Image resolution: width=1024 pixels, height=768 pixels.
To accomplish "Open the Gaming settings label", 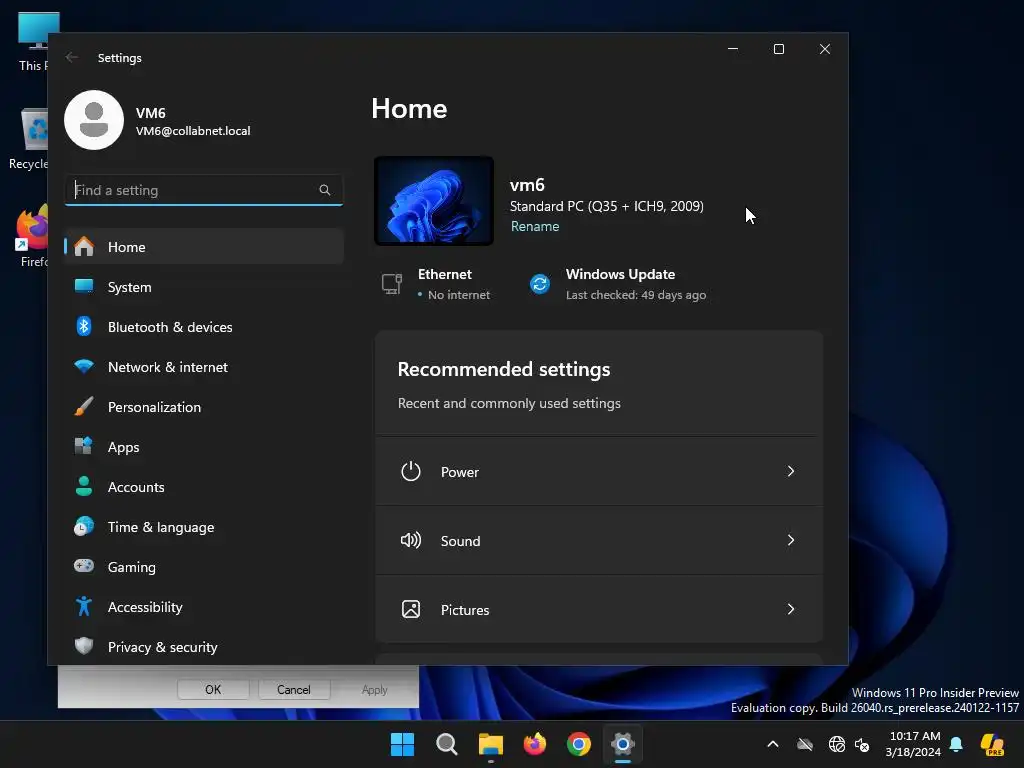I will point(131,567).
